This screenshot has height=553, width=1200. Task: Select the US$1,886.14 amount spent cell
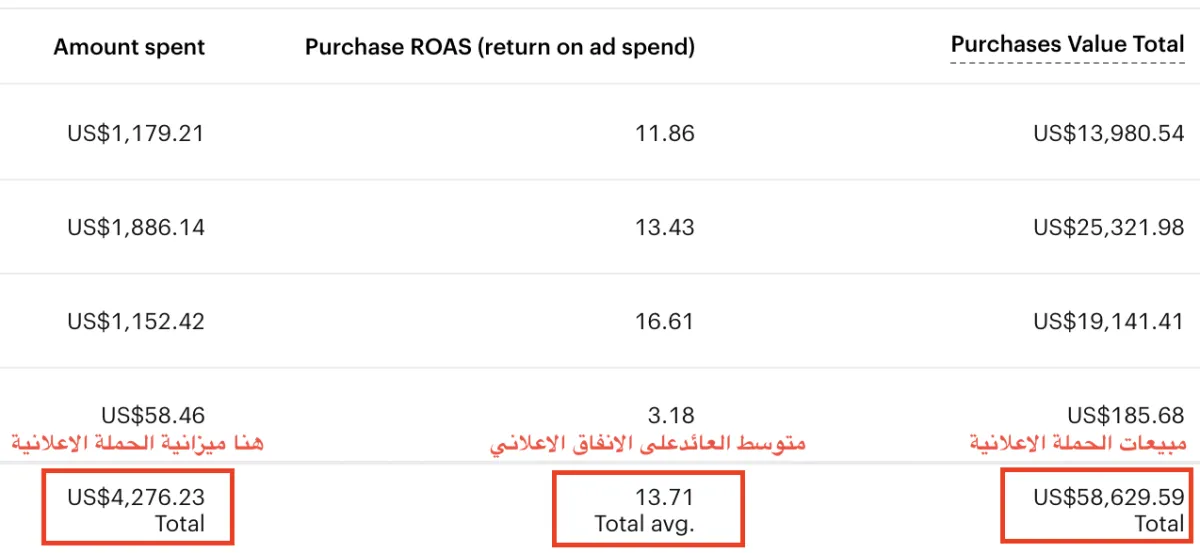coord(136,227)
